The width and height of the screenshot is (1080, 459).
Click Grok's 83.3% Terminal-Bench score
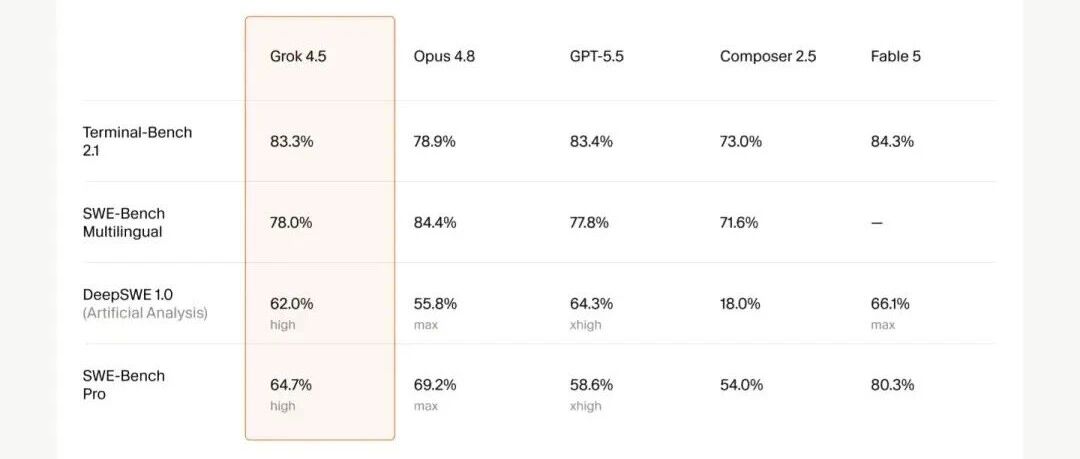(291, 142)
